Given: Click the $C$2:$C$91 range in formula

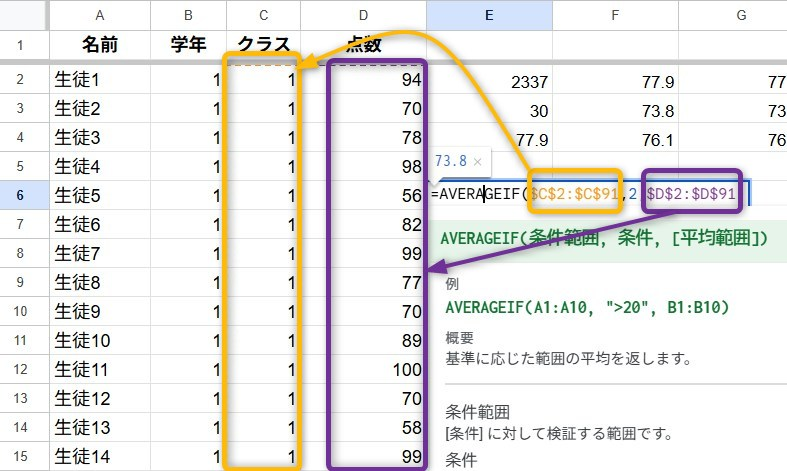Looking at the screenshot, I should tap(575, 195).
